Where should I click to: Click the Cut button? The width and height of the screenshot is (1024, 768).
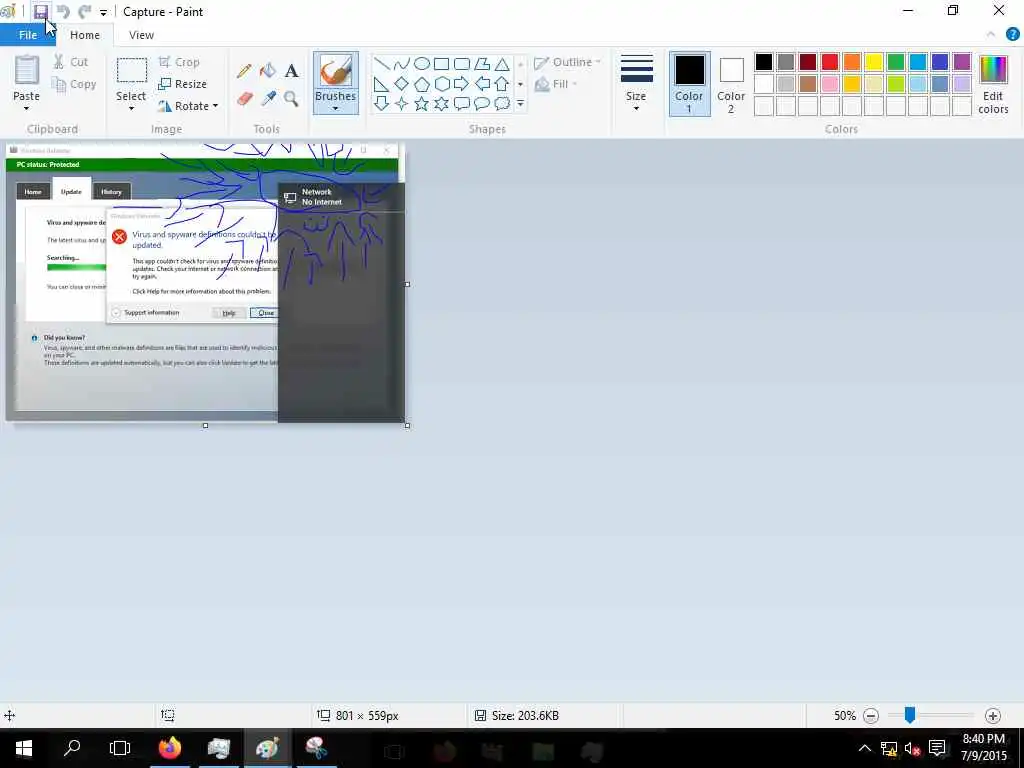pyautogui.click(x=71, y=62)
